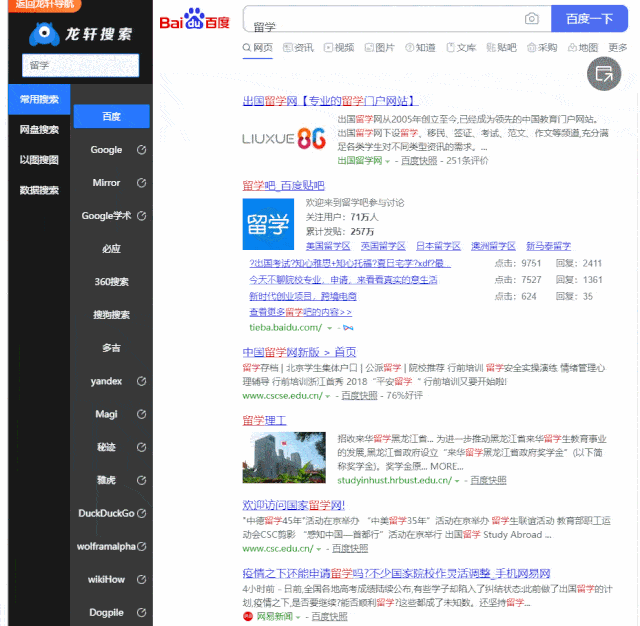Open 英国留学区 sub-forum link
Viewport: 640px width, 626px height.
[x=383, y=246]
